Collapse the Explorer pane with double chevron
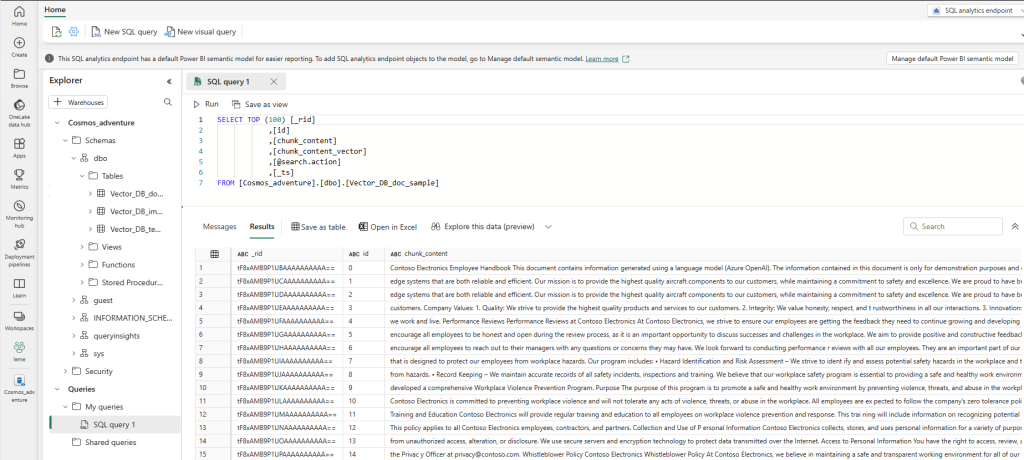1024x460 pixels. 168,81
